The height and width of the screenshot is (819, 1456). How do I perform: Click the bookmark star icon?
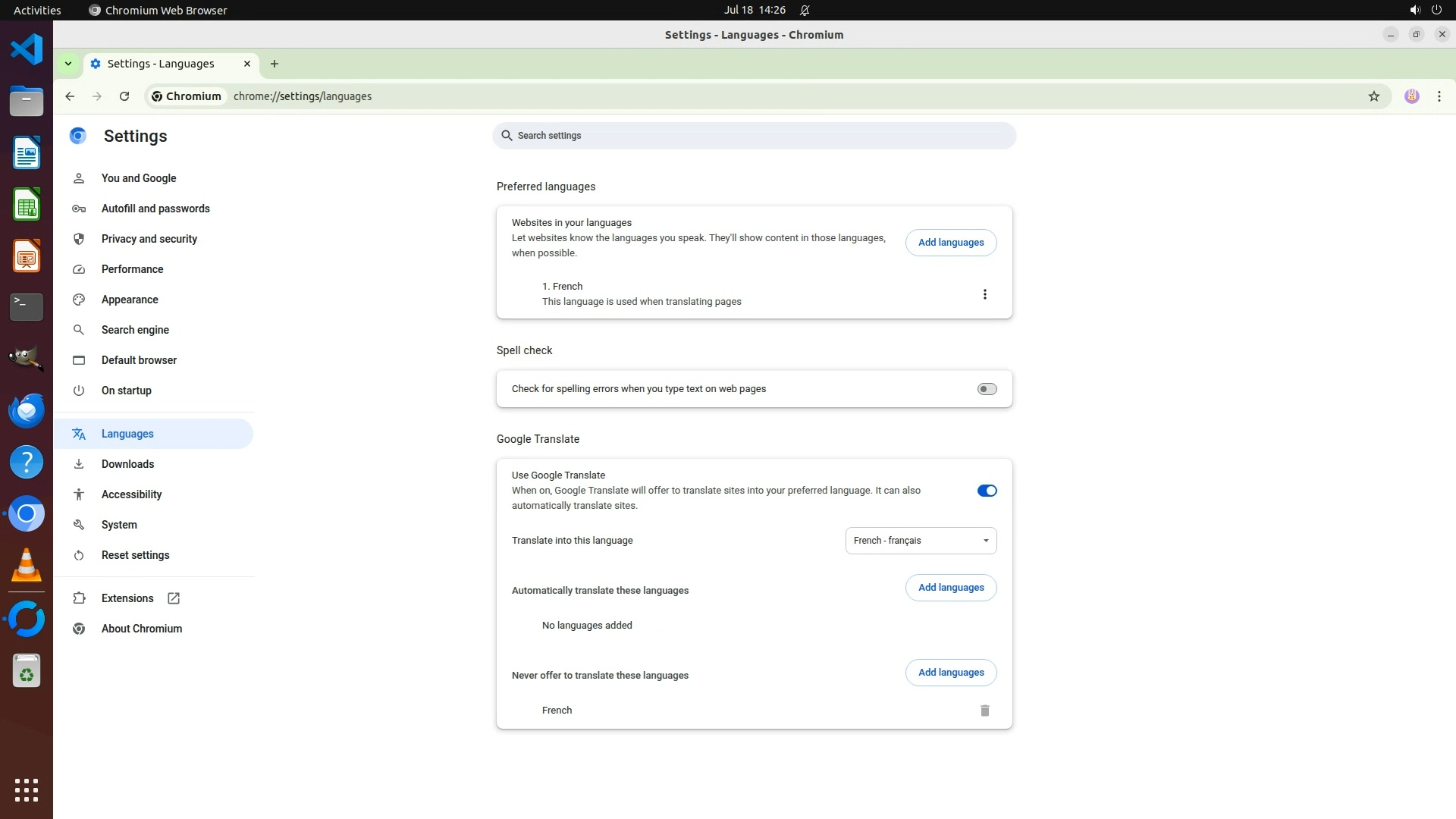pos(1373,96)
